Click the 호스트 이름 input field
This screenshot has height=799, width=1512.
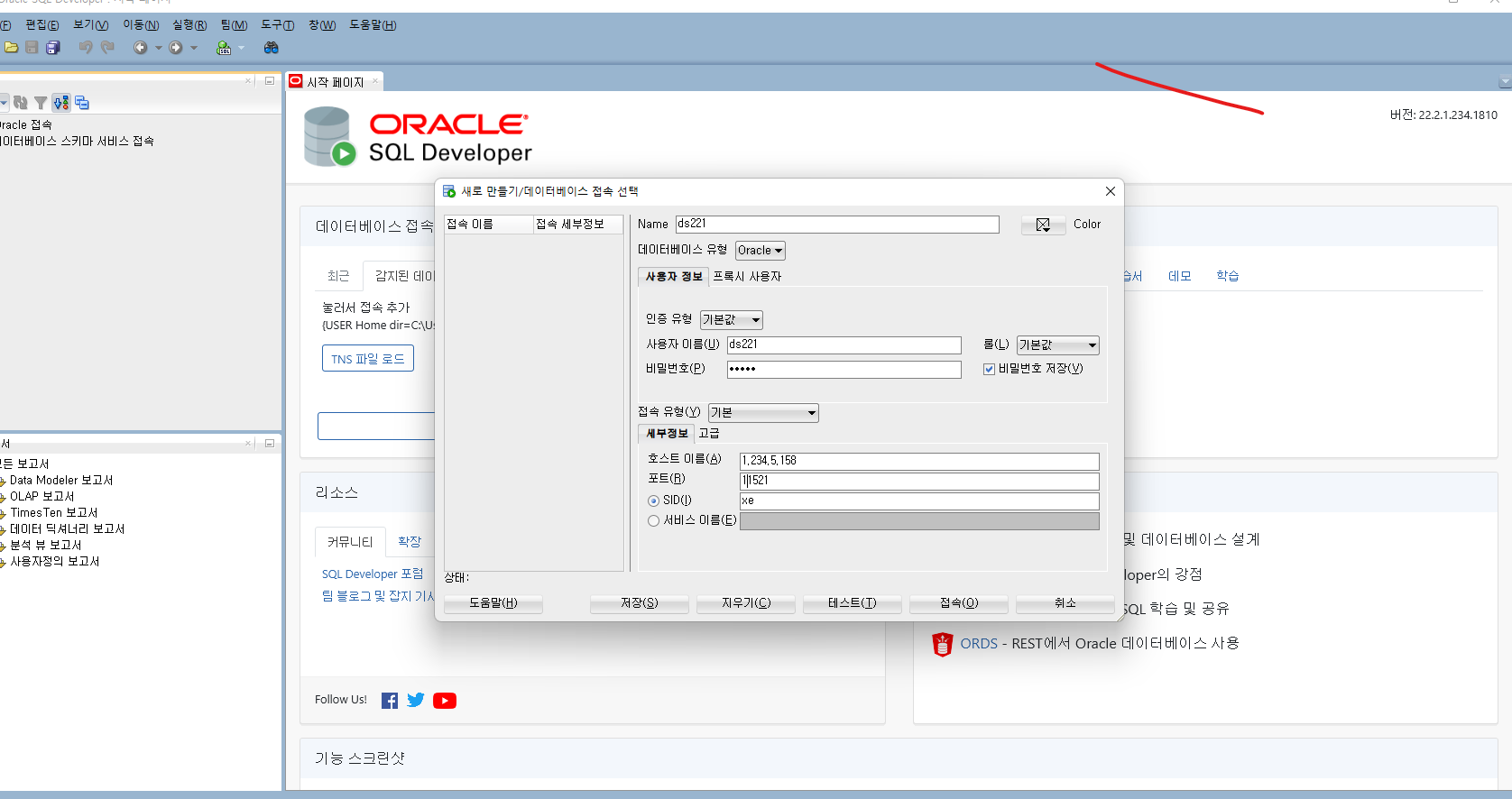(919, 462)
